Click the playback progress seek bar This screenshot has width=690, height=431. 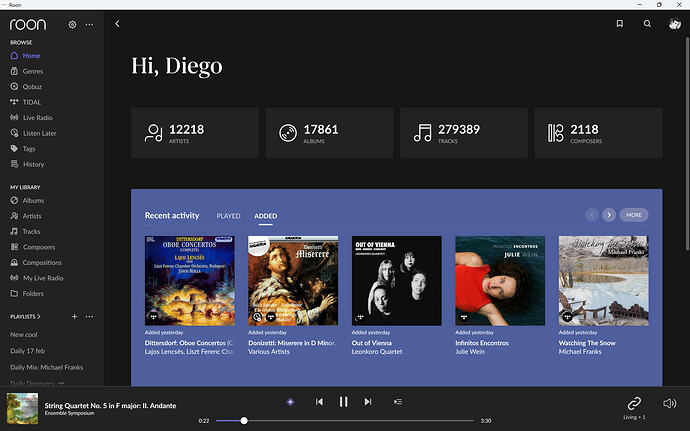click(x=345, y=421)
